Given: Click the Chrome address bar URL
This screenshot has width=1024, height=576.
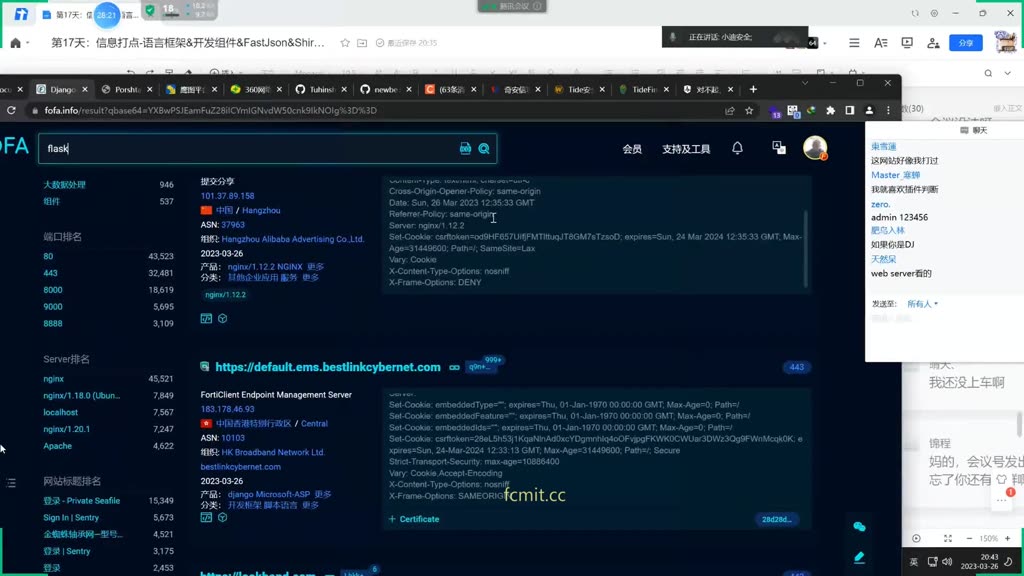Looking at the screenshot, I should 210,111.
